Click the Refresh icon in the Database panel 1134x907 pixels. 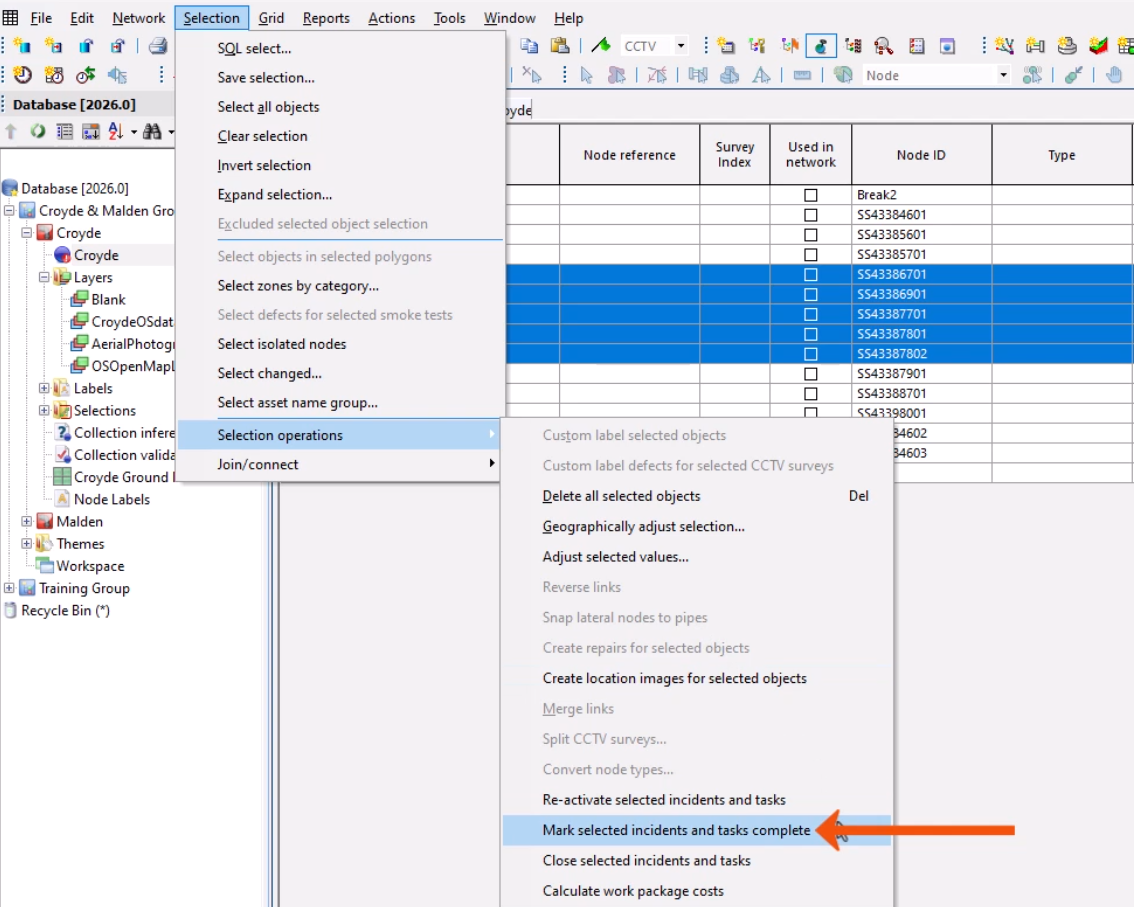click(38, 130)
